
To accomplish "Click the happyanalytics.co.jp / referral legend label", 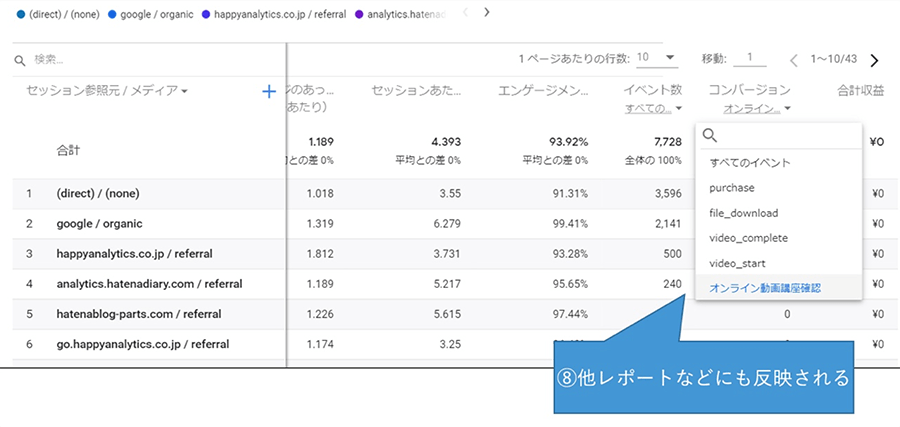I will [x=280, y=14].
